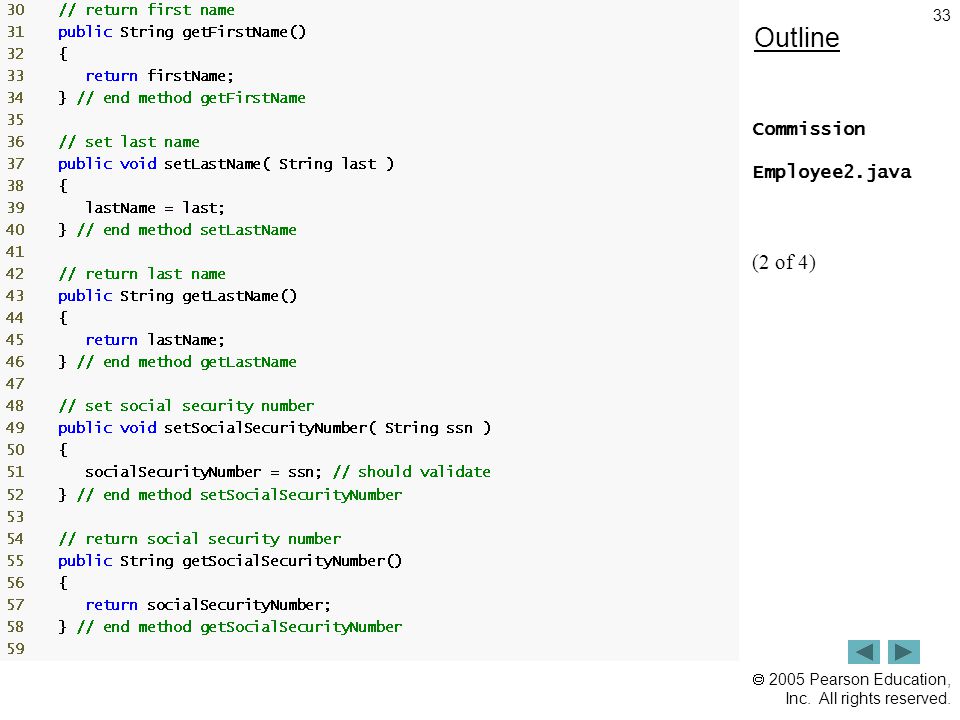Screen dimensions: 960x720
Task: Advance with the next slide arrow
Action: tap(904, 652)
